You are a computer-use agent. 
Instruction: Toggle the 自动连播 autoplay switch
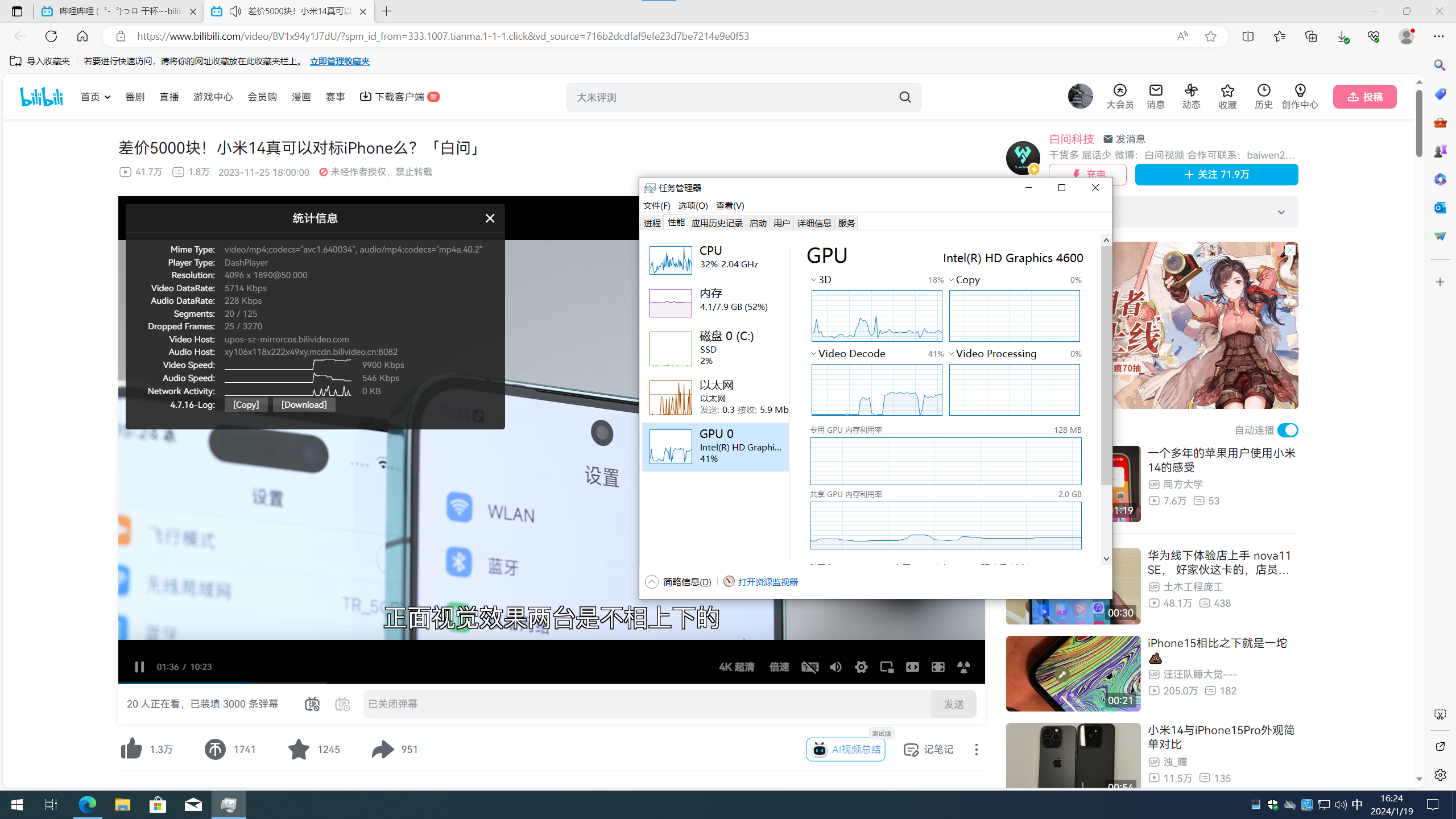click(x=1288, y=431)
